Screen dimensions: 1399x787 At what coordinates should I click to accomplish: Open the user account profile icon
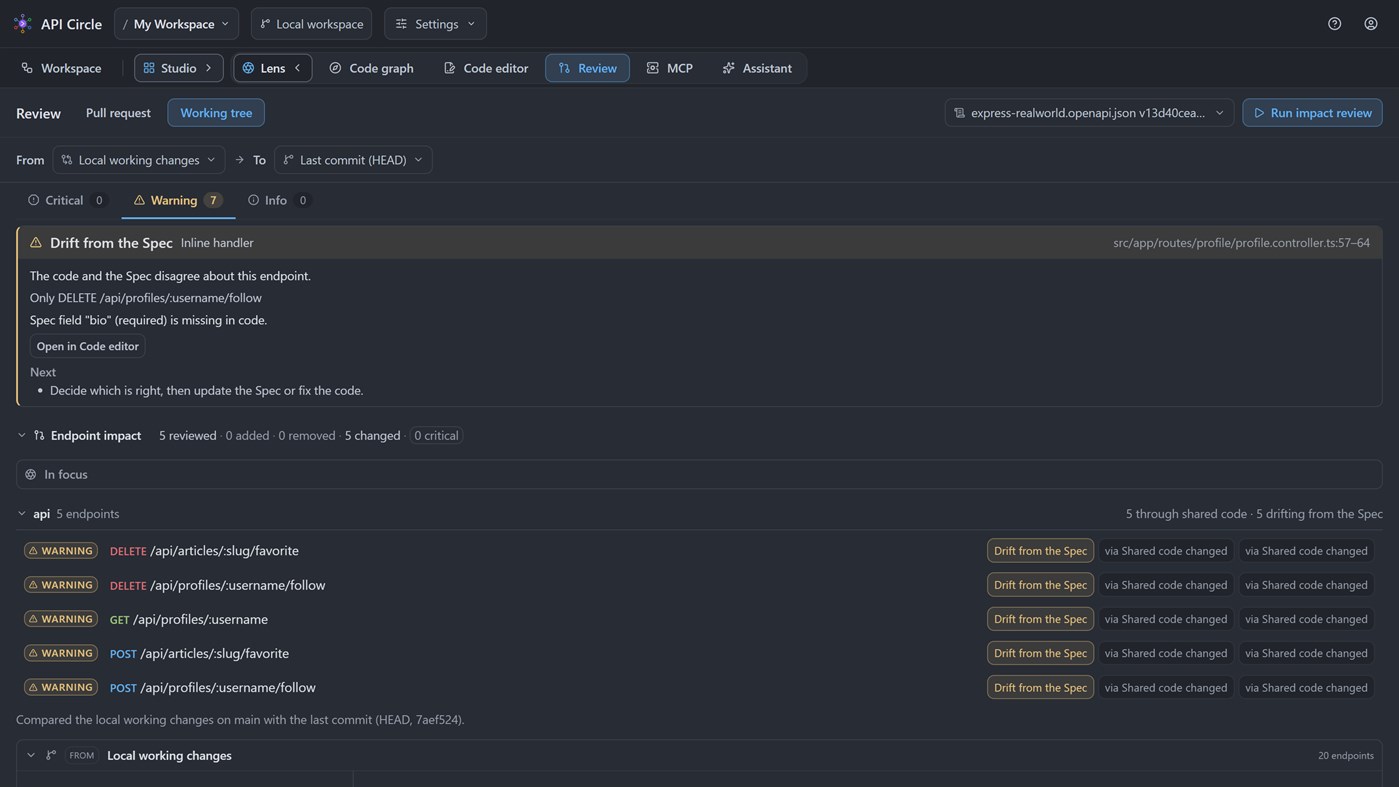(1370, 23)
